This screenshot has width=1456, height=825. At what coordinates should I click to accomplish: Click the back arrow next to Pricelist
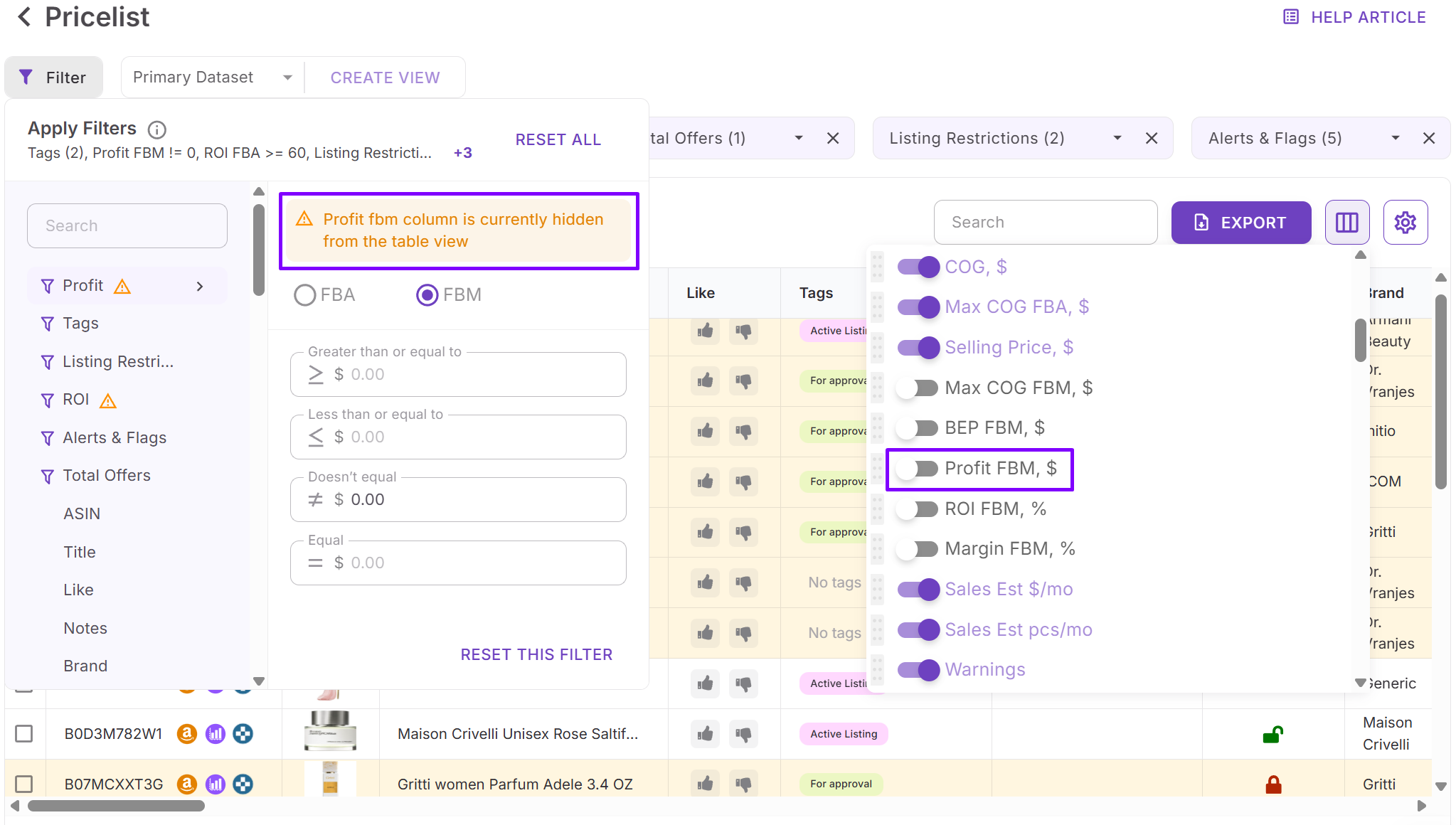(x=24, y=17)
